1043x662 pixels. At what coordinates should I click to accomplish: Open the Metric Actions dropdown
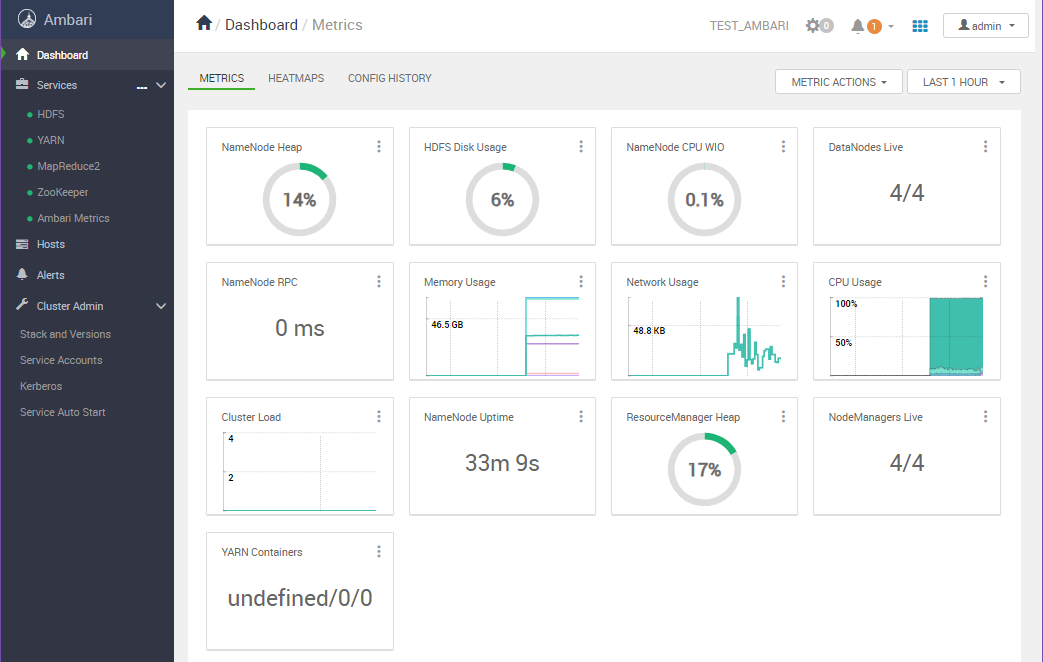[839, 82]
